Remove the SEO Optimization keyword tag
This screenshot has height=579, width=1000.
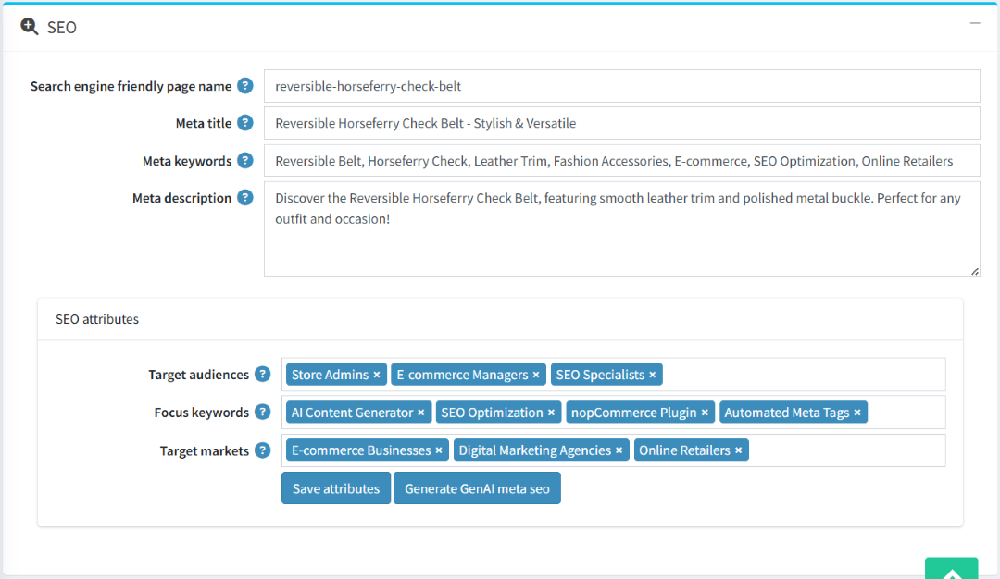pos(551,412)
